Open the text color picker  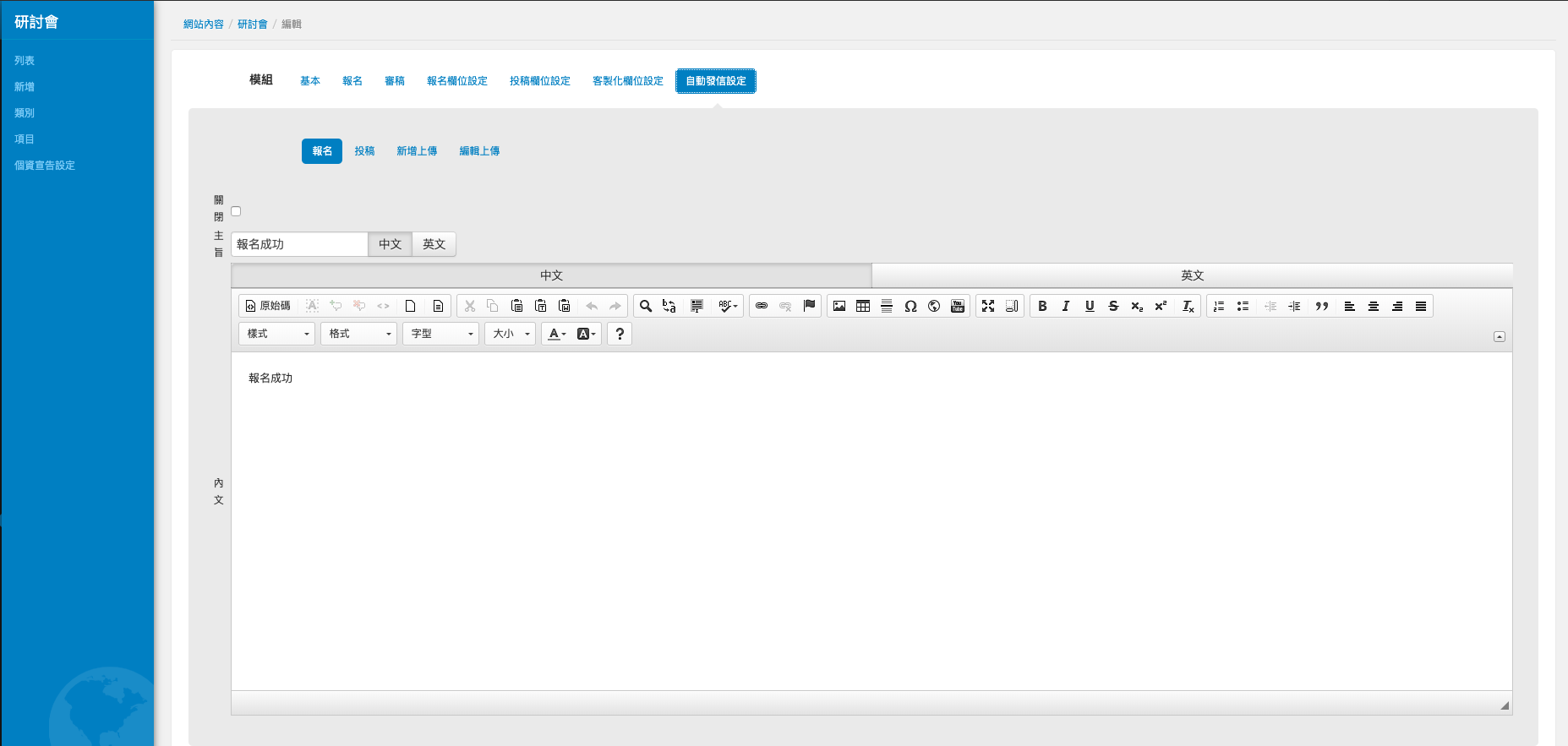click(x=556, y=334)
